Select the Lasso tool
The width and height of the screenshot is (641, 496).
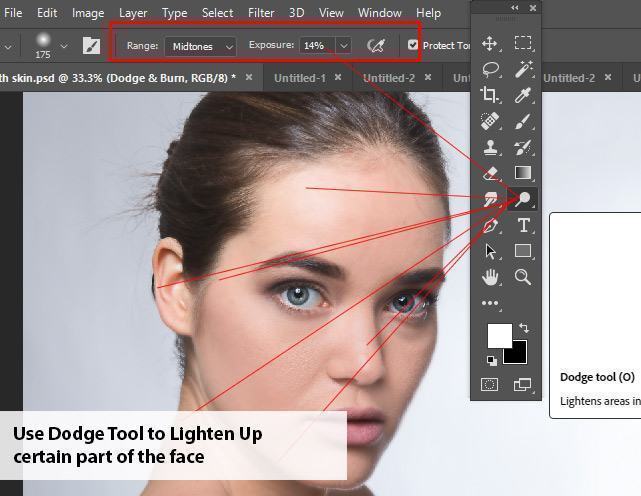(x=490, y=69)
